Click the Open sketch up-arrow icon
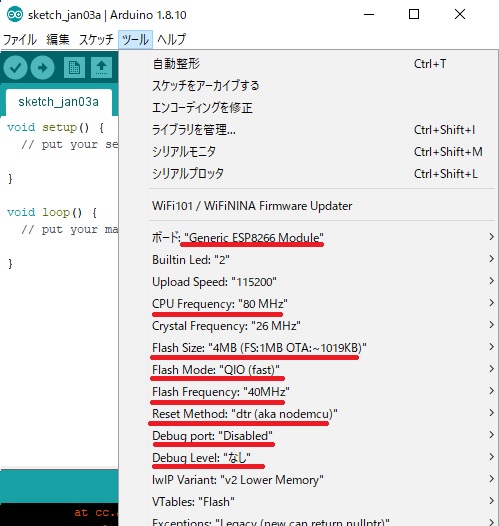 [x=101, y=68]
